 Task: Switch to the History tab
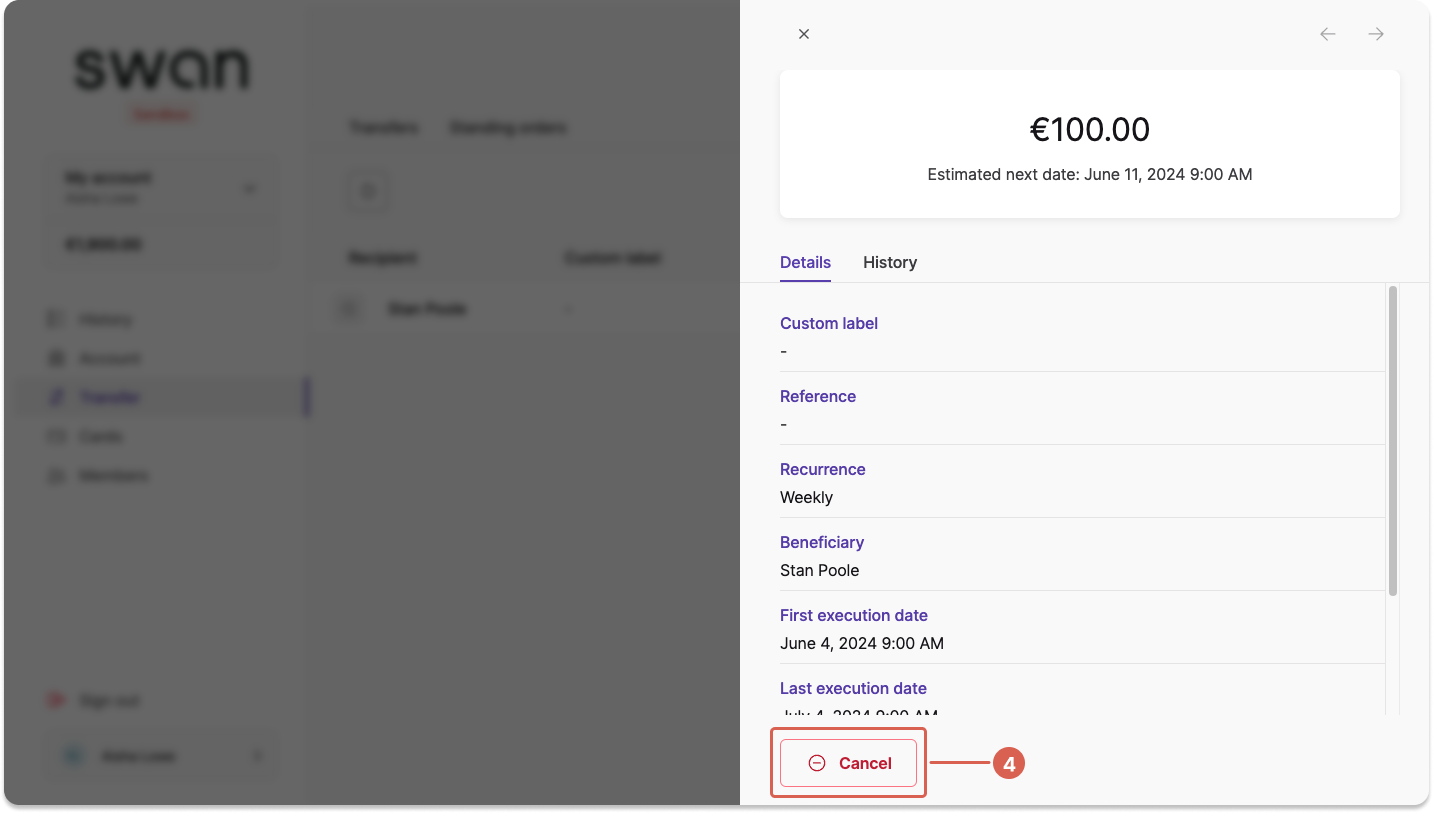click(890, 262)
